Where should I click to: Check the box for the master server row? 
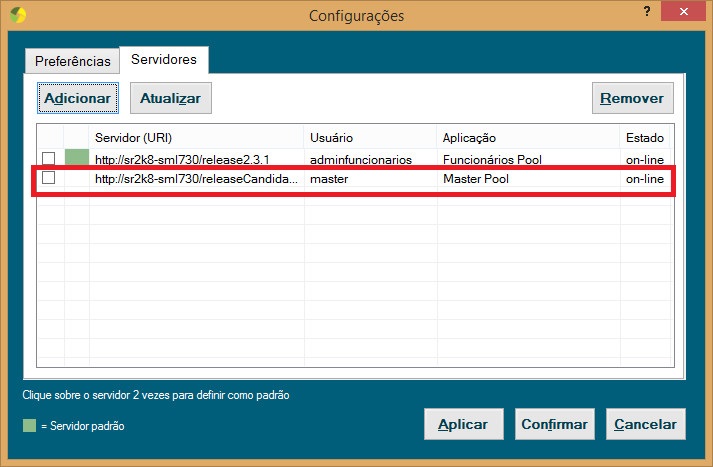coord(49,177)
